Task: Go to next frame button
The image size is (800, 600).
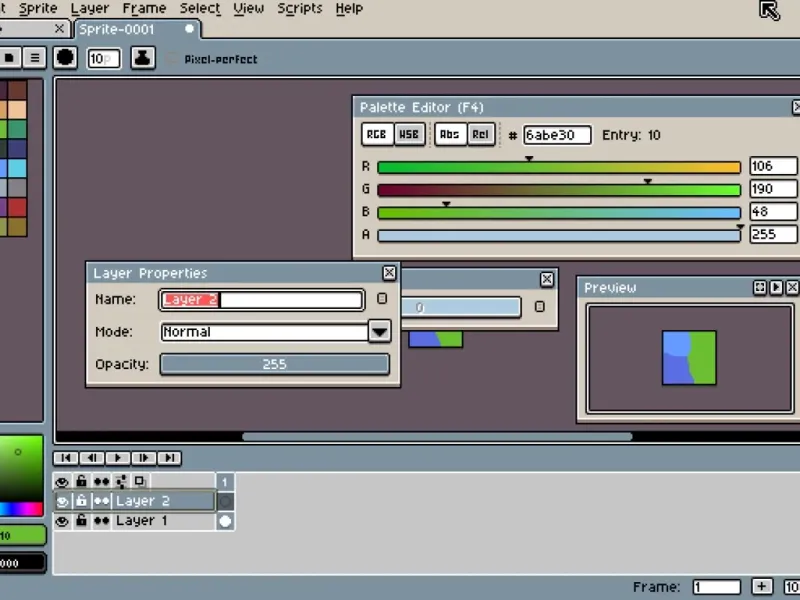Action: 144,458
